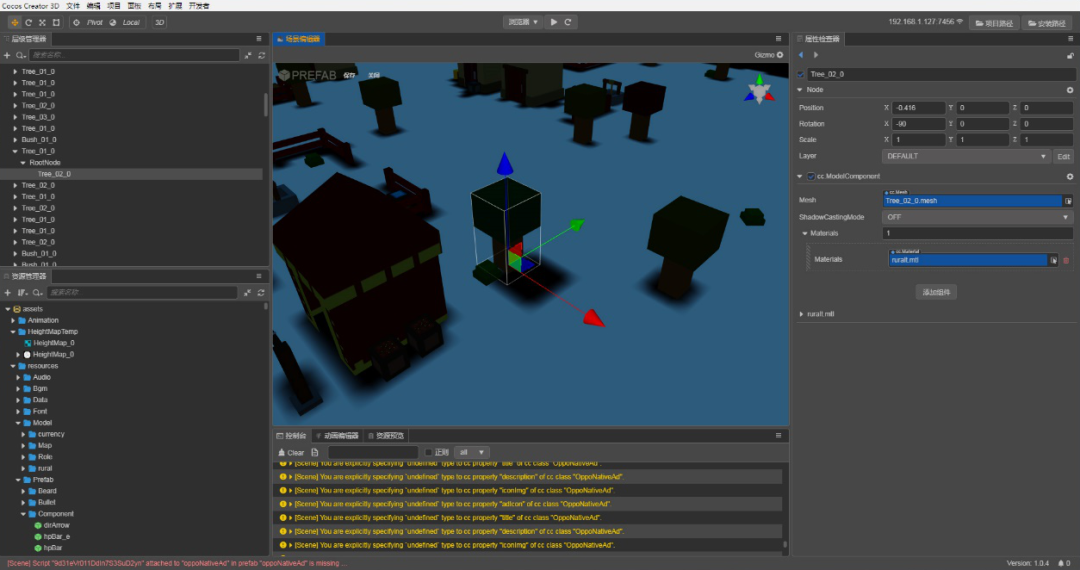Click the Edit button beside Layer

(1063, 156)
